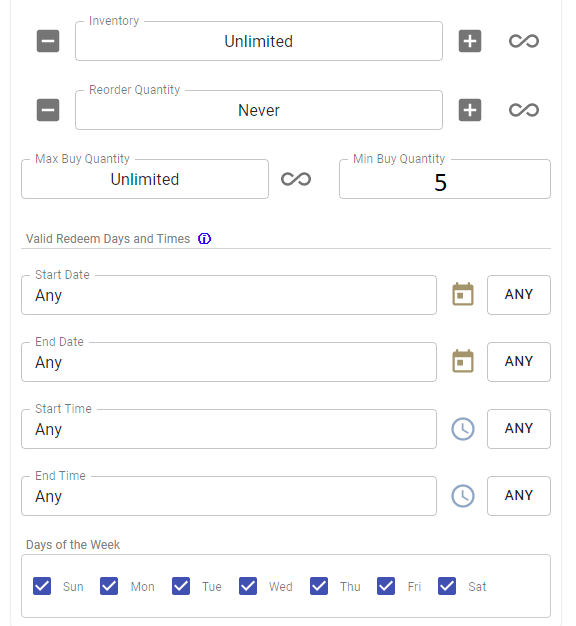Image resolution: width=576 pixels, height=626 pixels.
Task: Set Inventory to unlimited via infinity icon
Action: click(x=524, y=41)
